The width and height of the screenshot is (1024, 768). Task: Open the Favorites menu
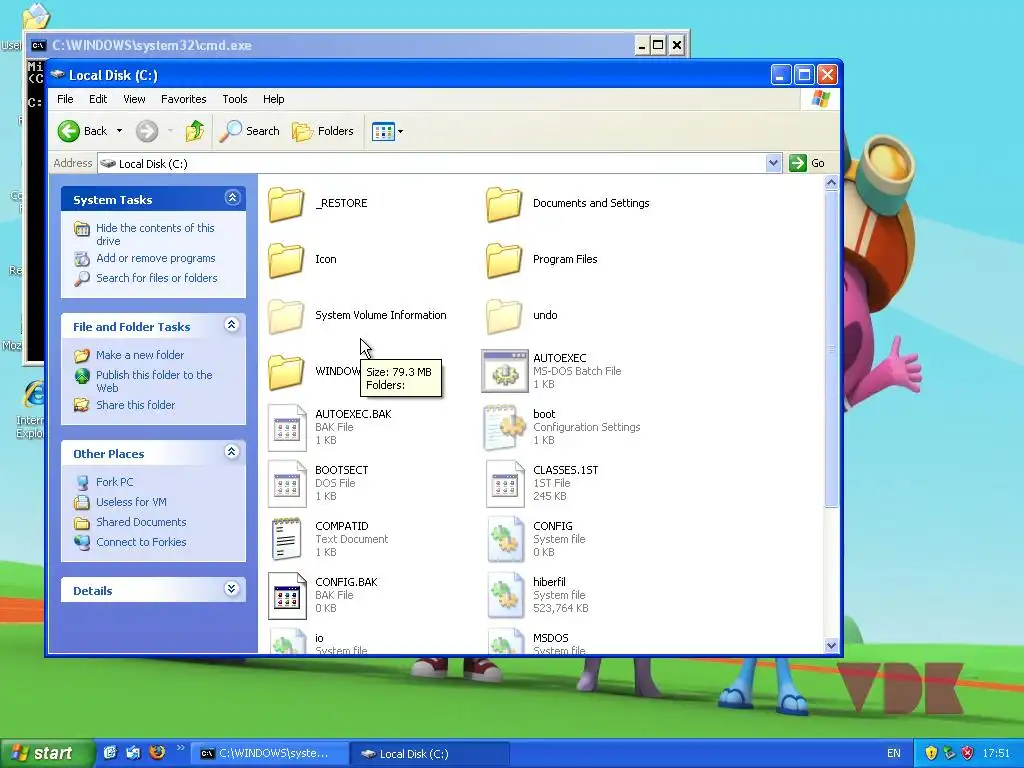184,99
